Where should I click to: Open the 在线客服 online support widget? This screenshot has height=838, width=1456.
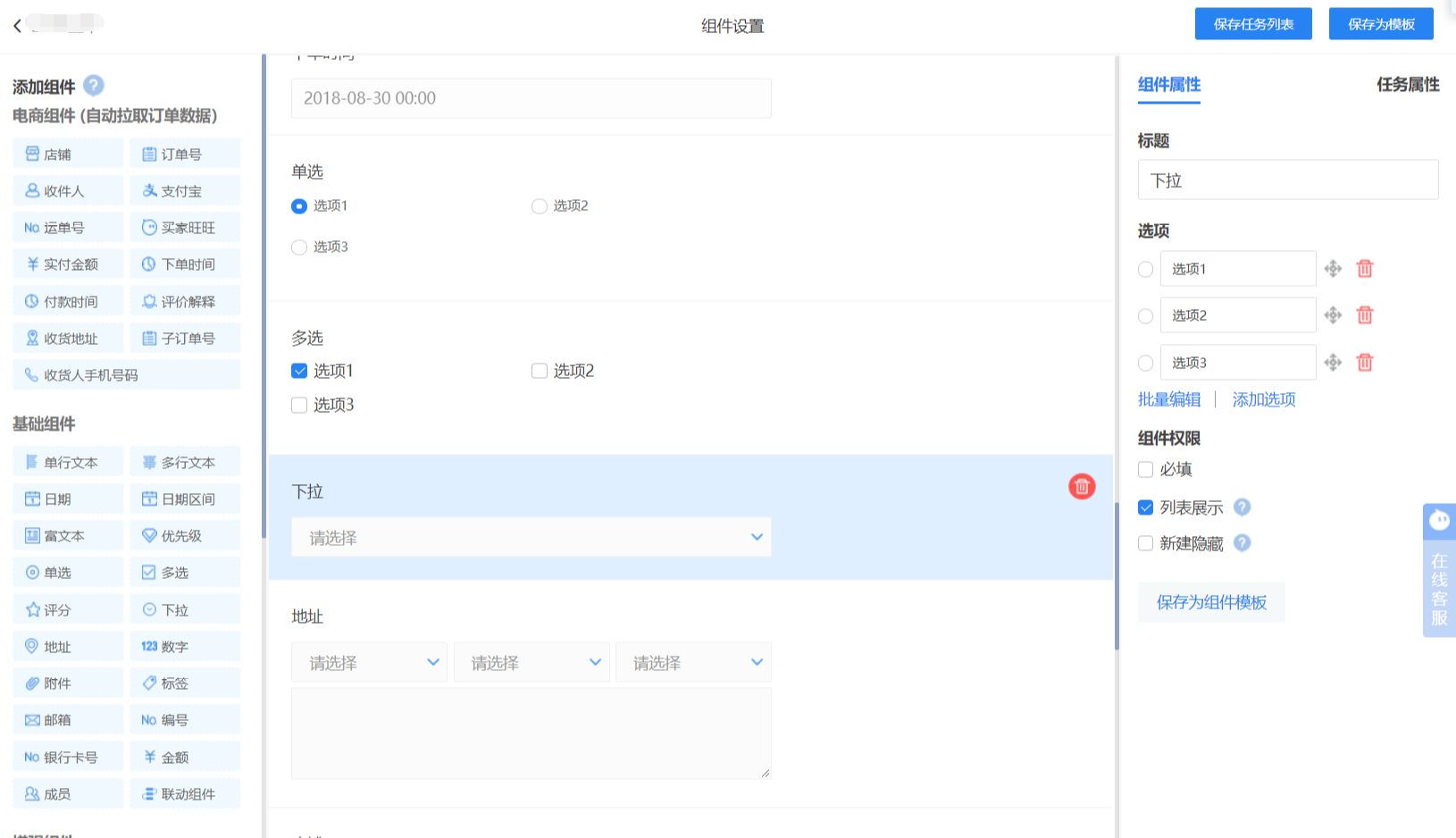click(x=1439, y=570)
